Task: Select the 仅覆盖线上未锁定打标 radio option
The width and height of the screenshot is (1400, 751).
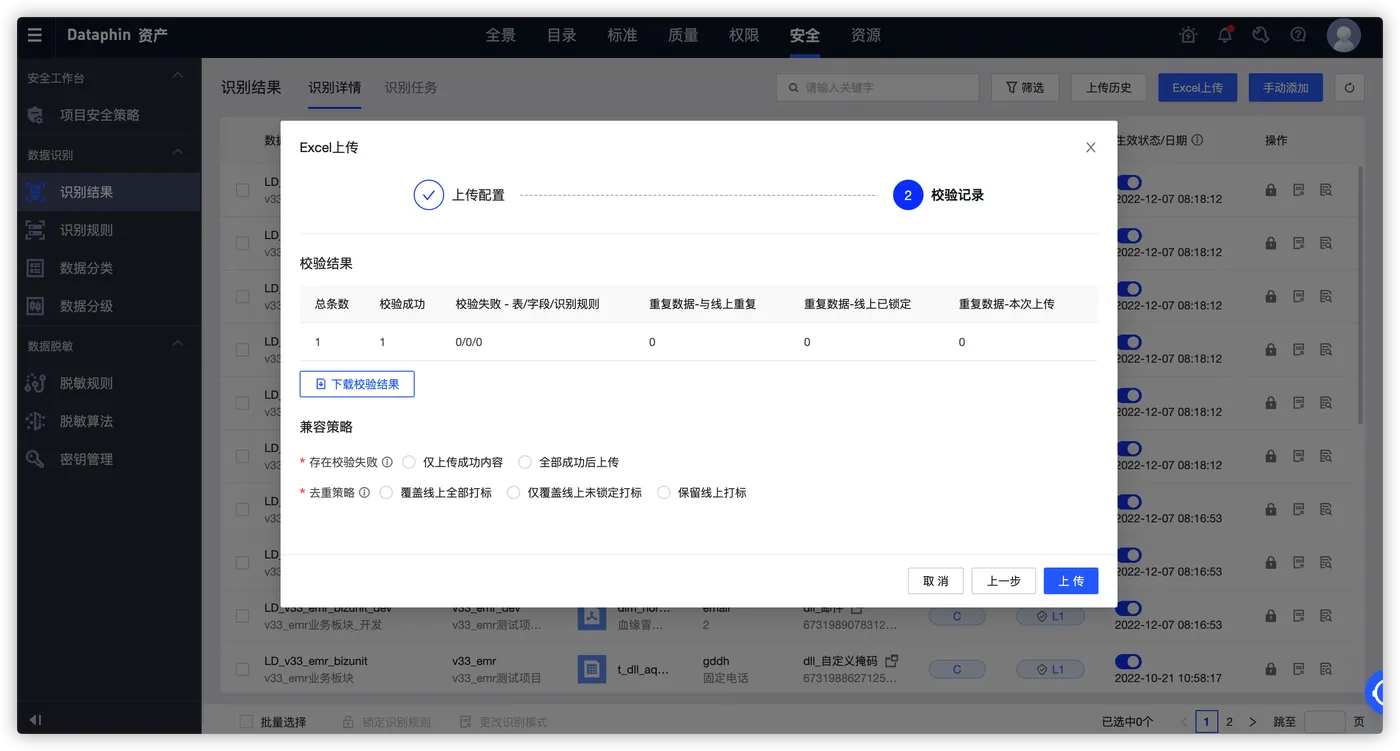Action: pos(513,492)
